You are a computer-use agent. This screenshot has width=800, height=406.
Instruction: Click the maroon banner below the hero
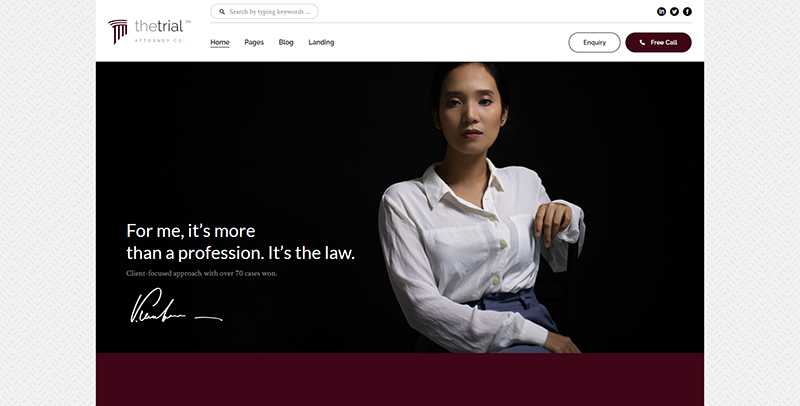point(399,379)
